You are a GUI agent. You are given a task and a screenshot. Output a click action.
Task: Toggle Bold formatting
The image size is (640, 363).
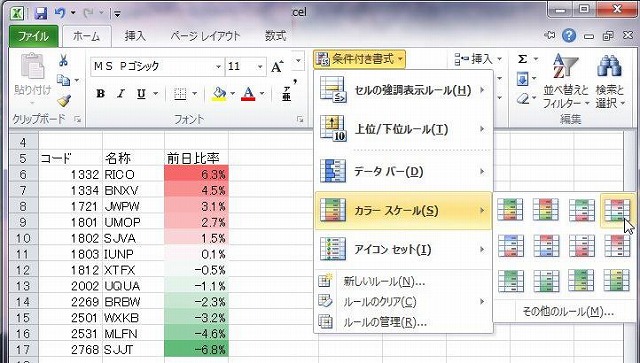coord(100,94)
